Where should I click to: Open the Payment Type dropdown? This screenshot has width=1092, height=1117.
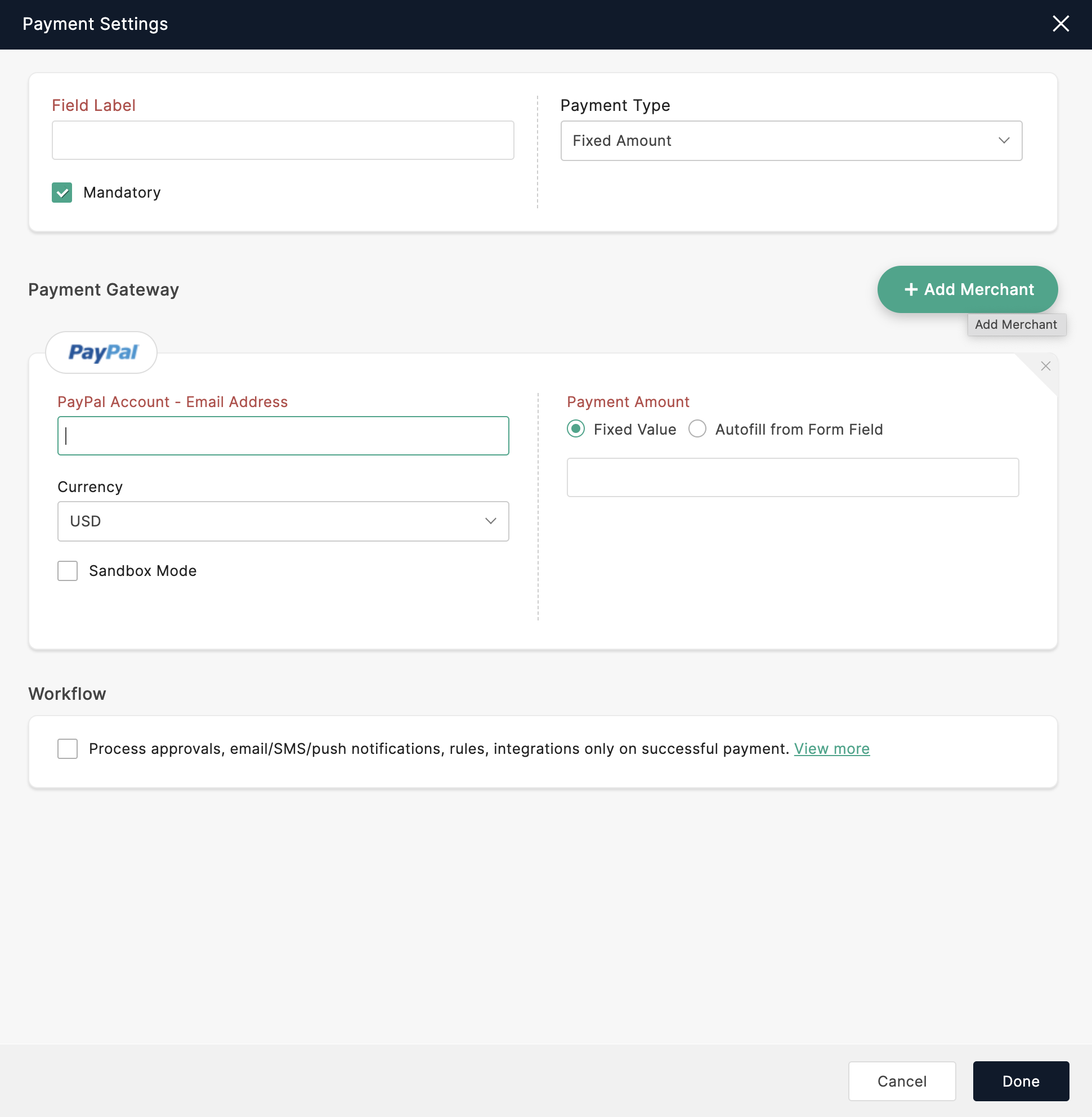click(790, 141)
